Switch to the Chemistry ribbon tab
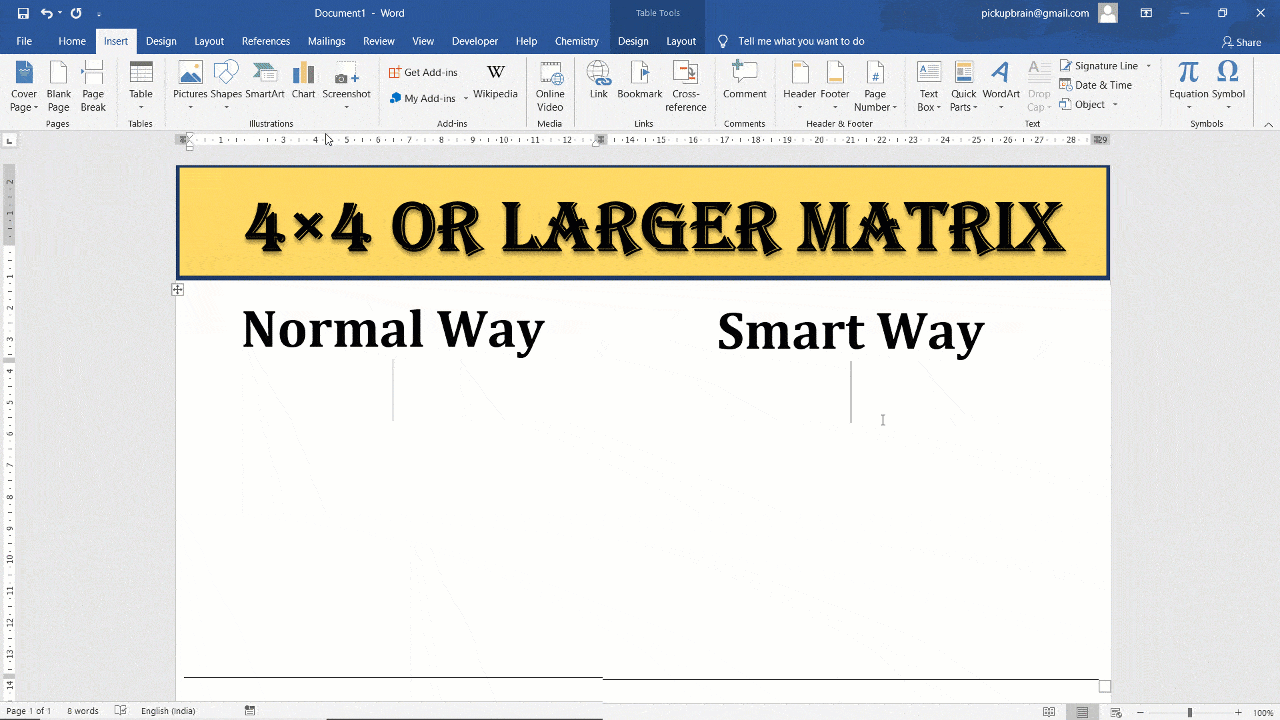1280x720 pixels. [577, 41]
